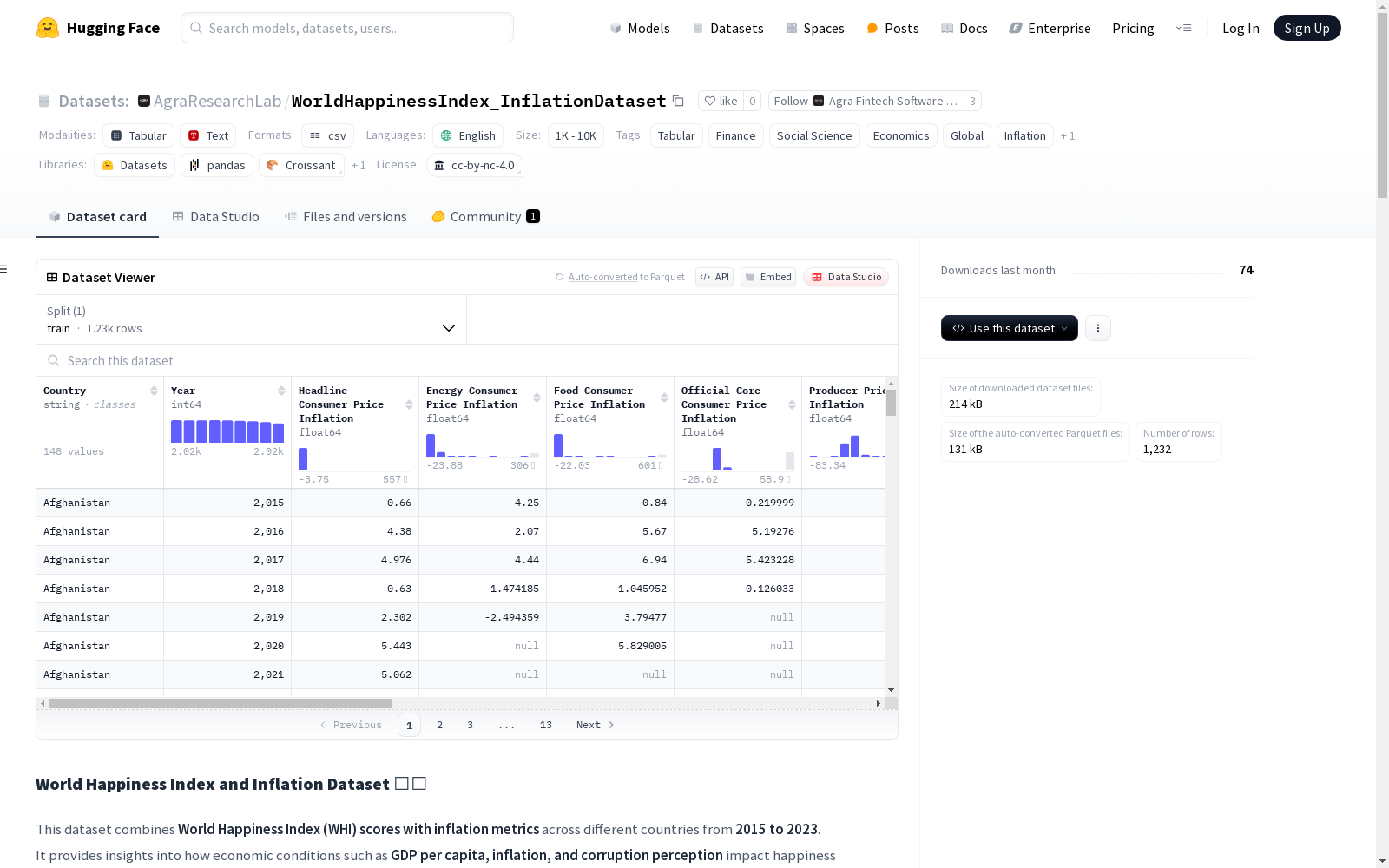Select the English language tag
Screen dimensions: 1389x868
pyautogui.click(x=468, y=136)
